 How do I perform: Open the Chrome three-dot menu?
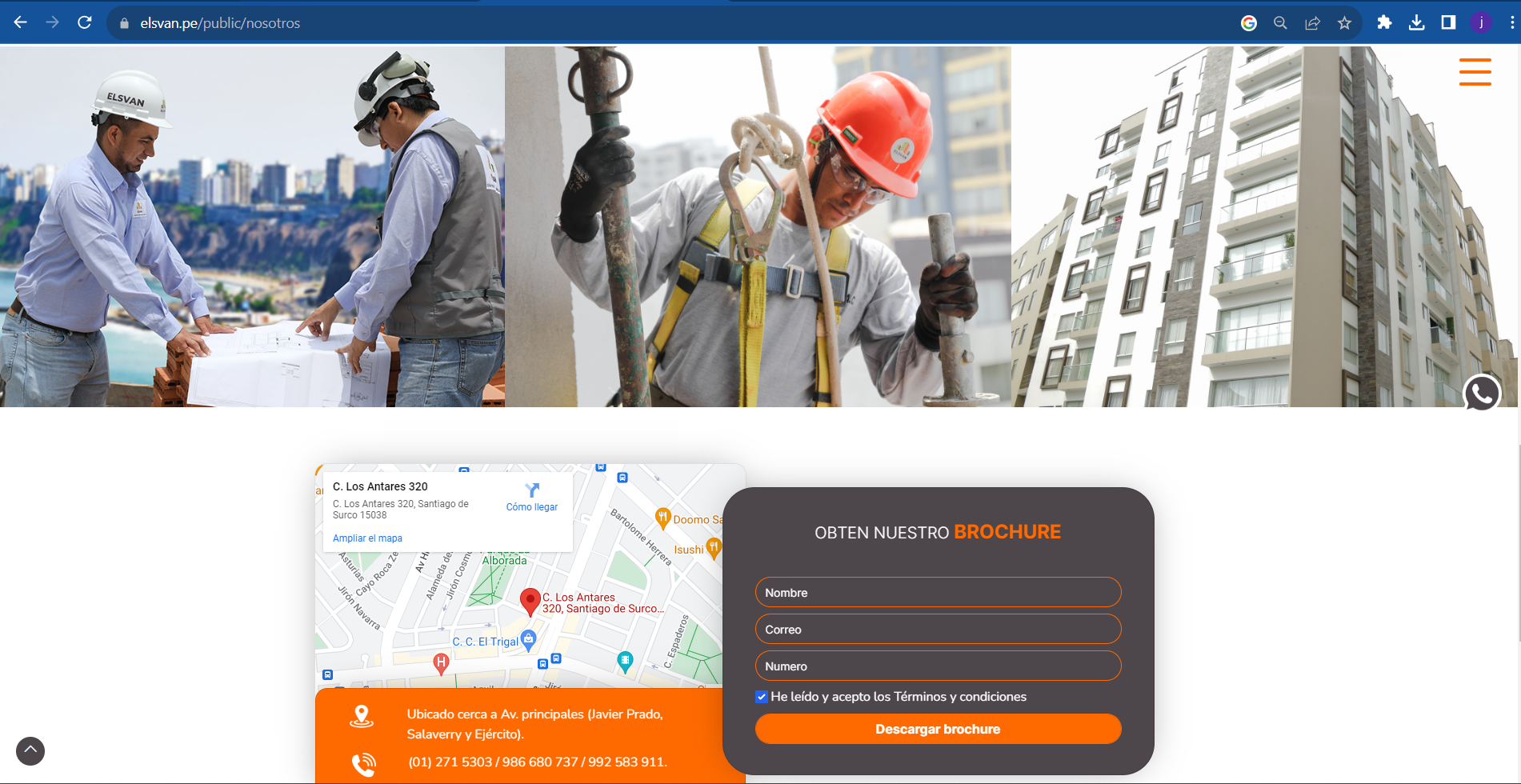coord(1511,22)
